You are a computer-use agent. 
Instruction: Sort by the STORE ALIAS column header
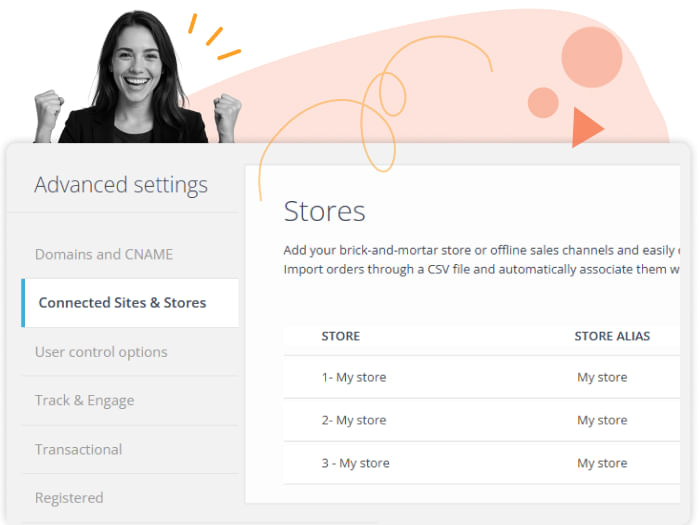(612, 336)
